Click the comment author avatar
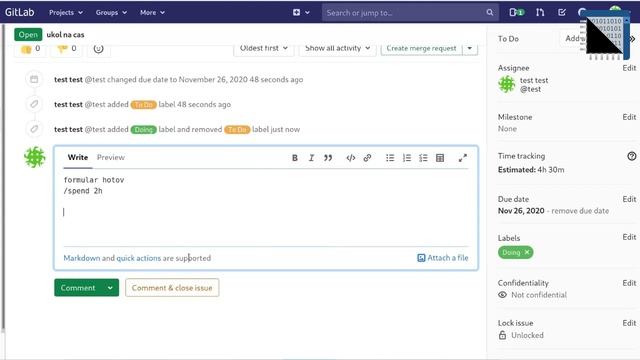640x360 pixels. [35, 157]
